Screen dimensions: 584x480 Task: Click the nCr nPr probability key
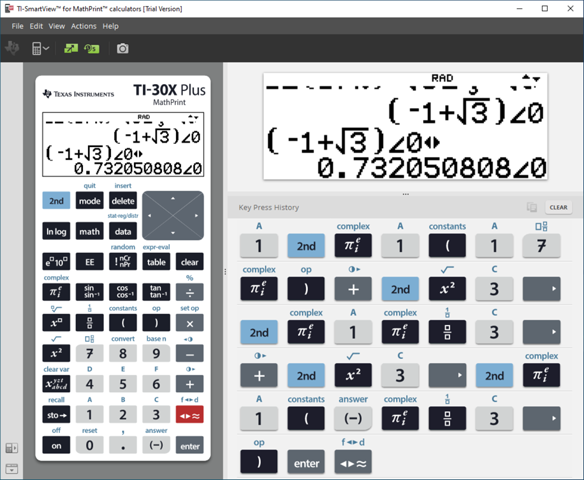click(x=123, y=261)
